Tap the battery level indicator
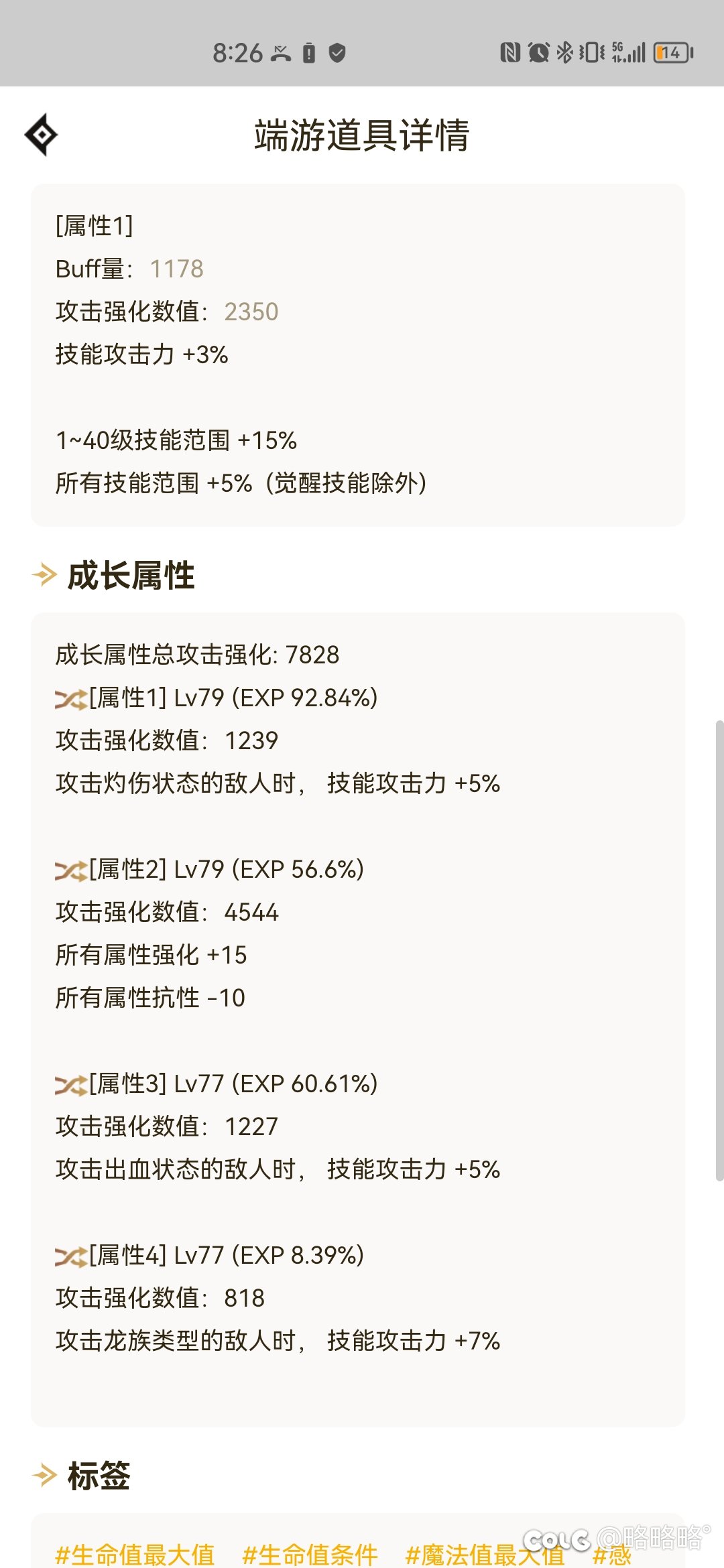This screenshot has width=724, height=1568. [673, 52]
